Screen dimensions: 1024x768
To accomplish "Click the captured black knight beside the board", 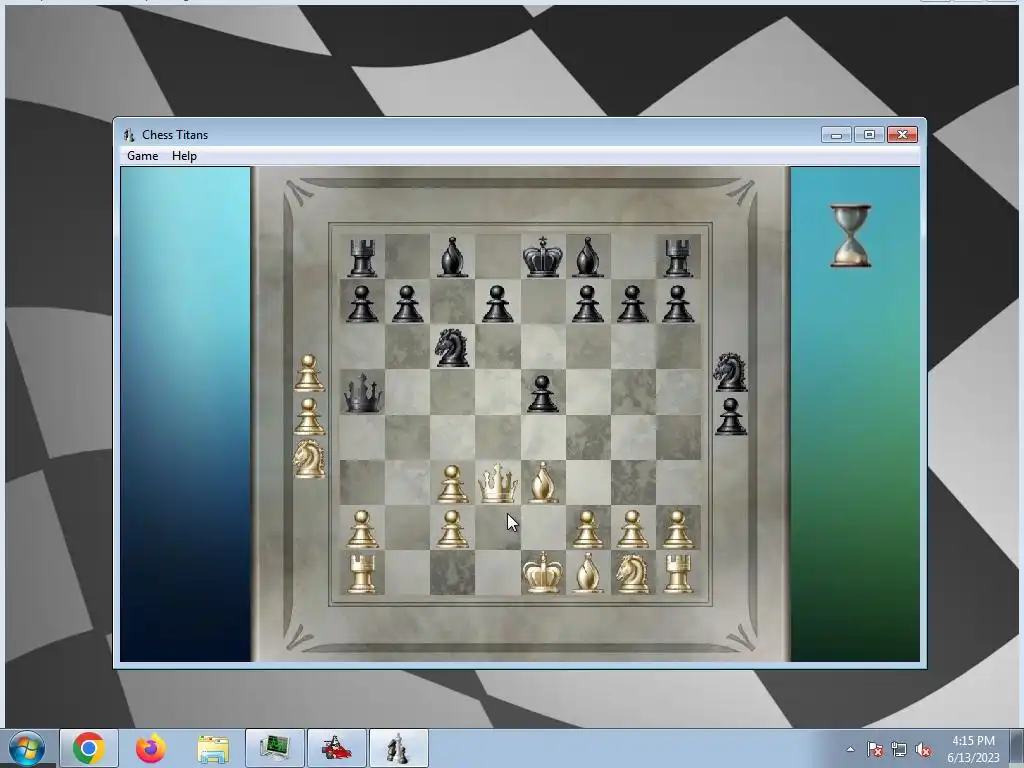I will pyautogui.click(x=730, y=372).
